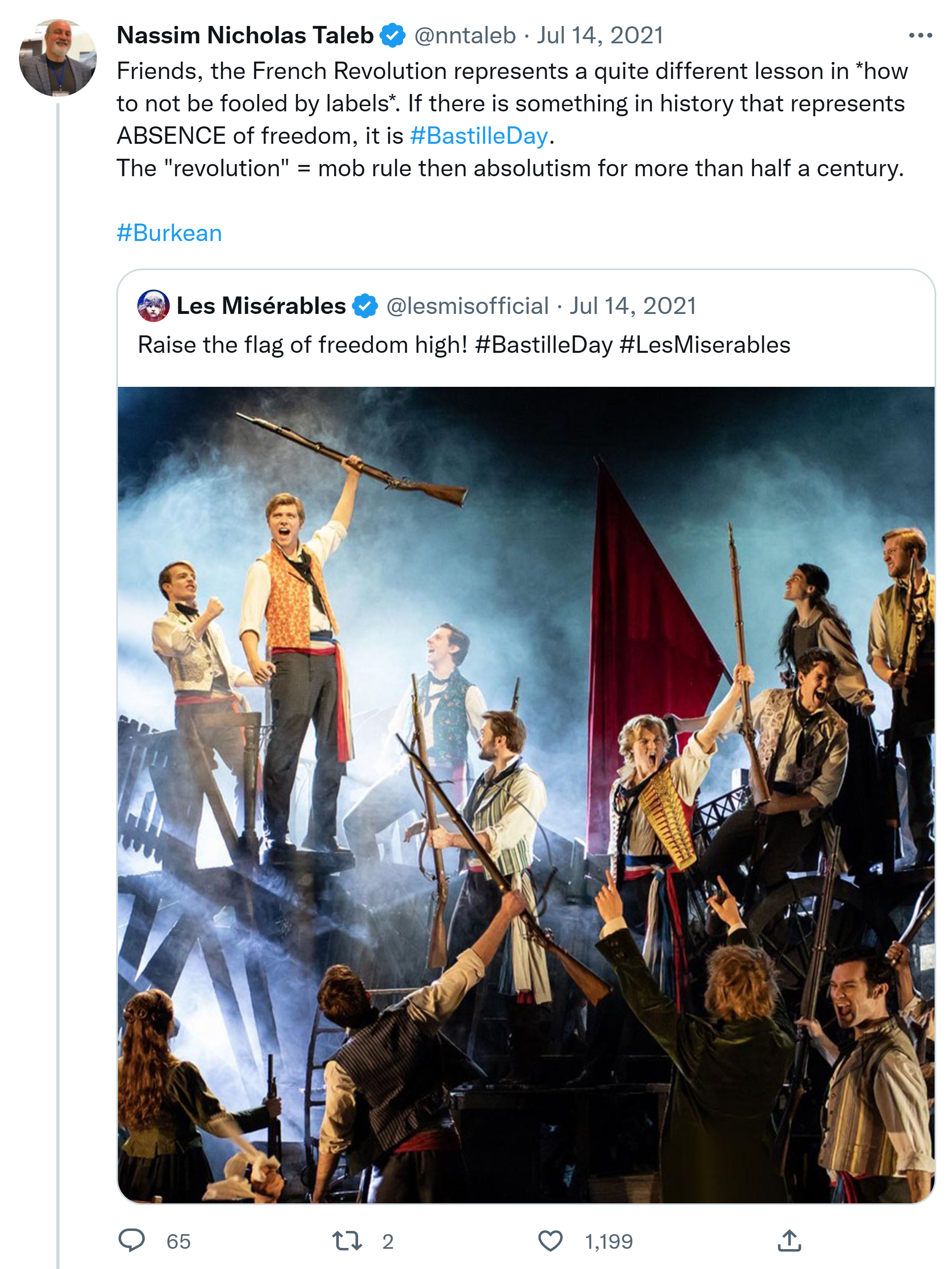Open Nassim Taleb's profile avatar
Screen dimensions: 952x1269
[58, 58]
